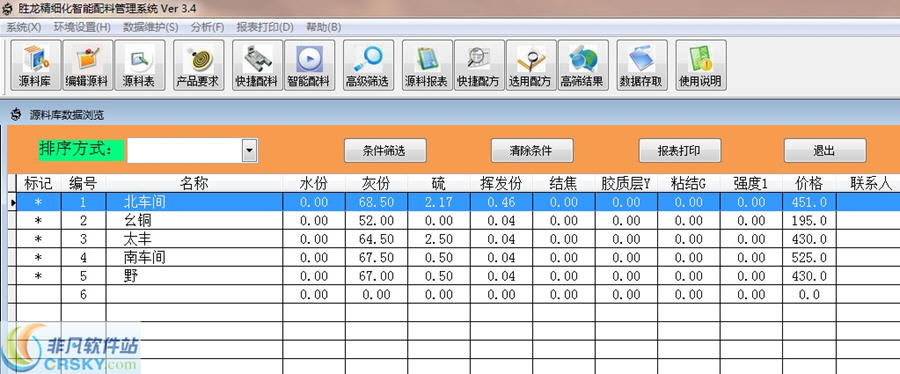Click the 退出 button
Viewport: 900px width, 374px height.
825,151
